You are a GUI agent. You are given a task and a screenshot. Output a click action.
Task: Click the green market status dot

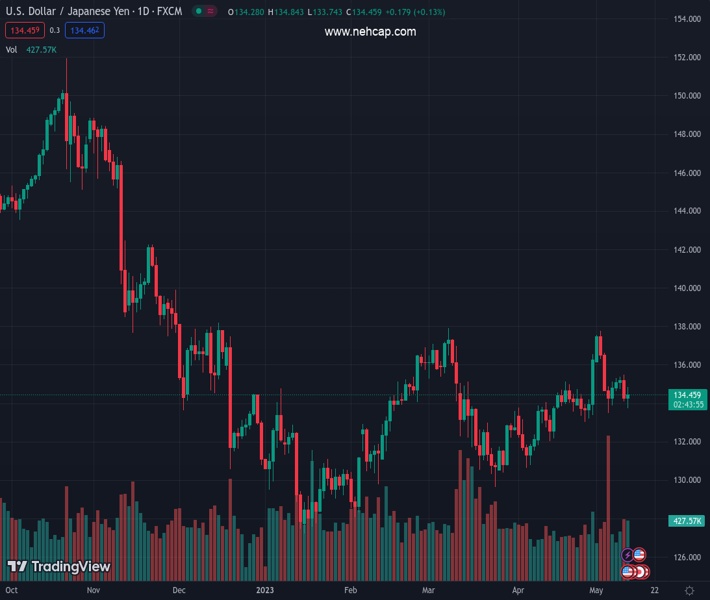coord(199,12)
